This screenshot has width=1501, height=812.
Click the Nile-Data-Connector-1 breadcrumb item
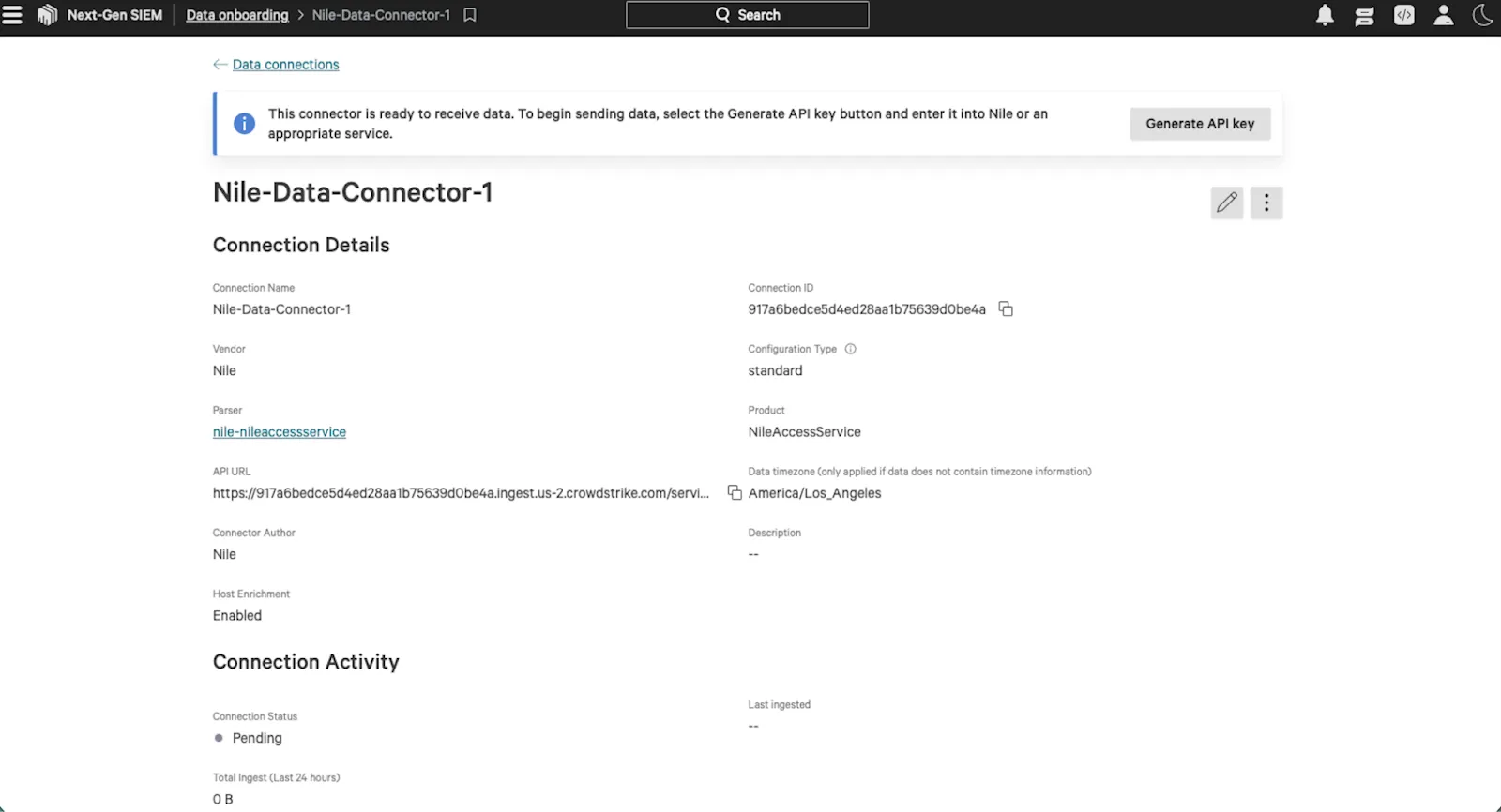point(381,15)
